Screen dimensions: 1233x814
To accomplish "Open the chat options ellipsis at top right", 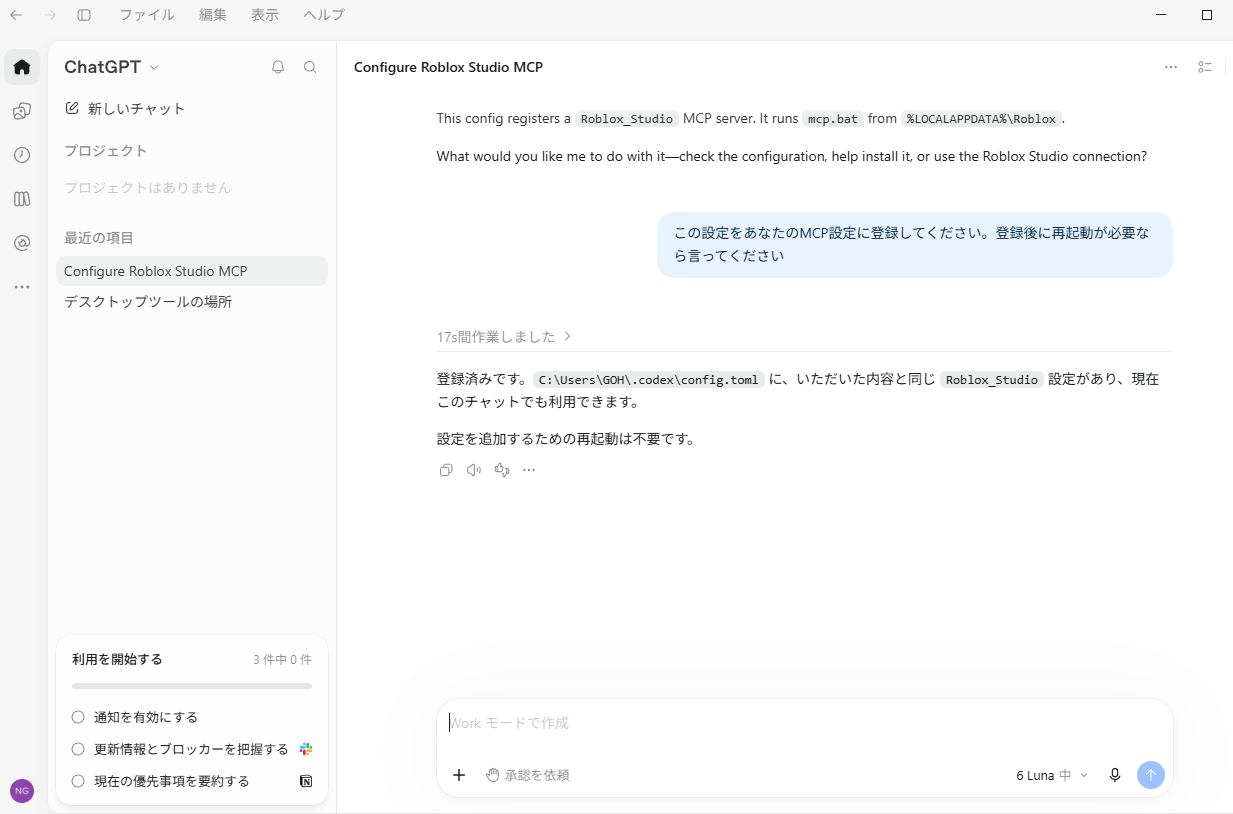I will click(x=1171, y=67).
